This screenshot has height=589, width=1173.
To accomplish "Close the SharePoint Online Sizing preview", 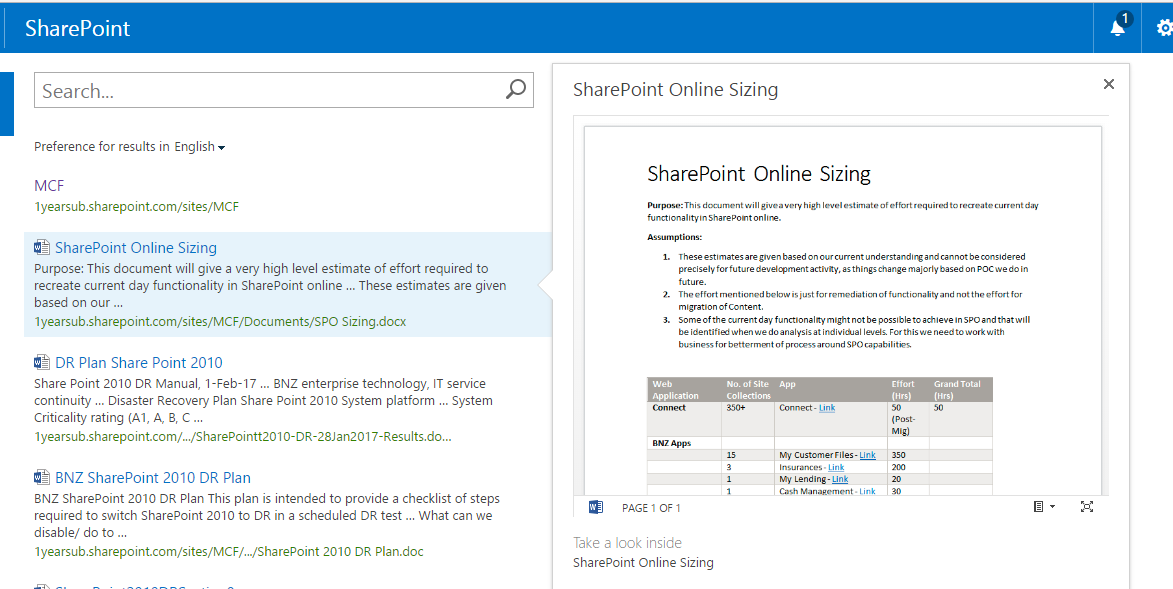I will [x=1109, y=84].
